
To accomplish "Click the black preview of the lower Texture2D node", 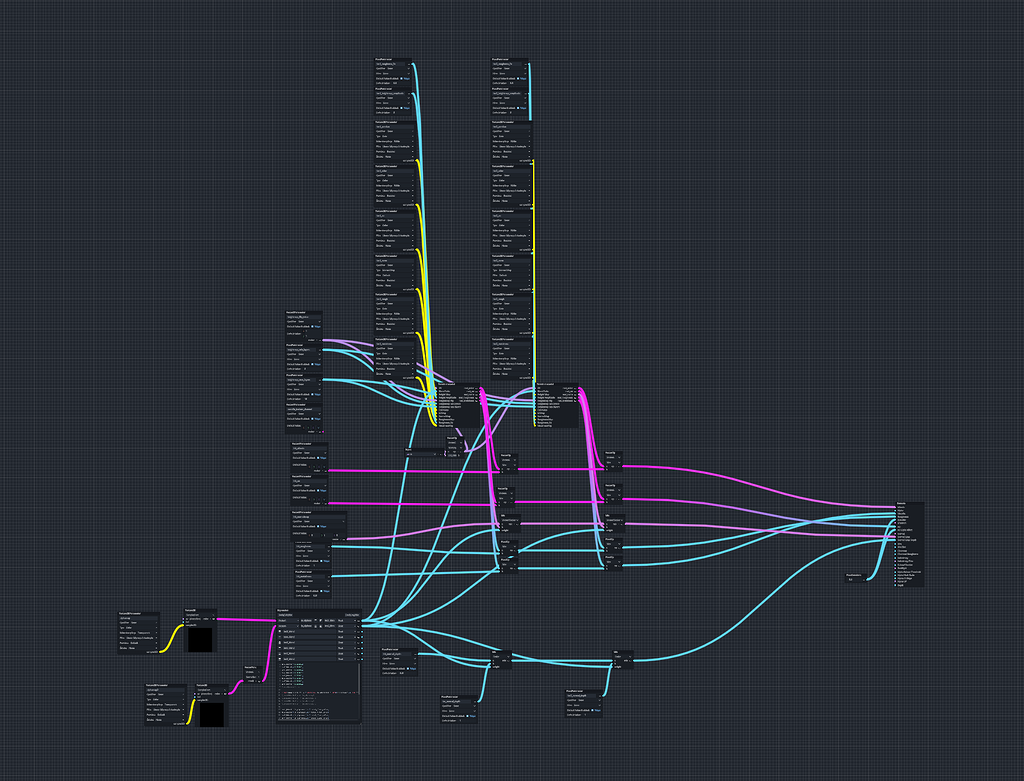I will tap(211, 714).
